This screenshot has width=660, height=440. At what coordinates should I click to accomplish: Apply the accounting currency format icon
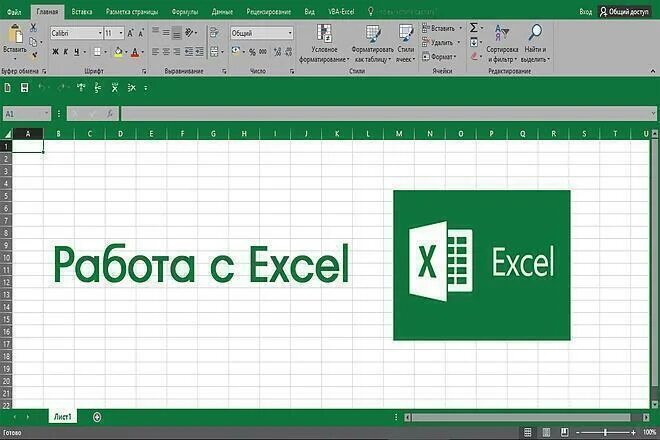pyautogui.click(x=236, y=51)
